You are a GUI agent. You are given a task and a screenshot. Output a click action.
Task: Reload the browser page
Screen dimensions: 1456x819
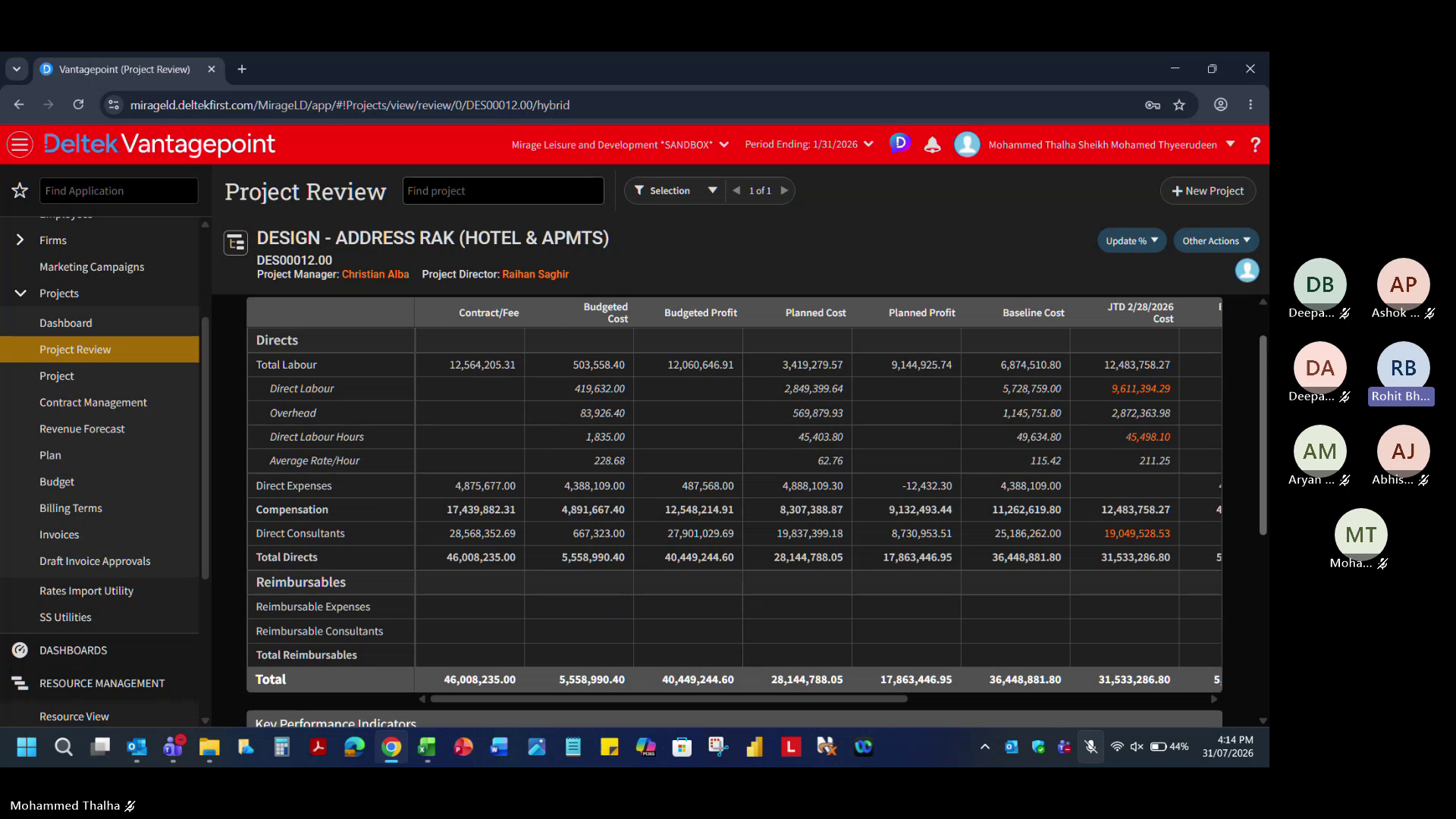click(x=78, y=105)
